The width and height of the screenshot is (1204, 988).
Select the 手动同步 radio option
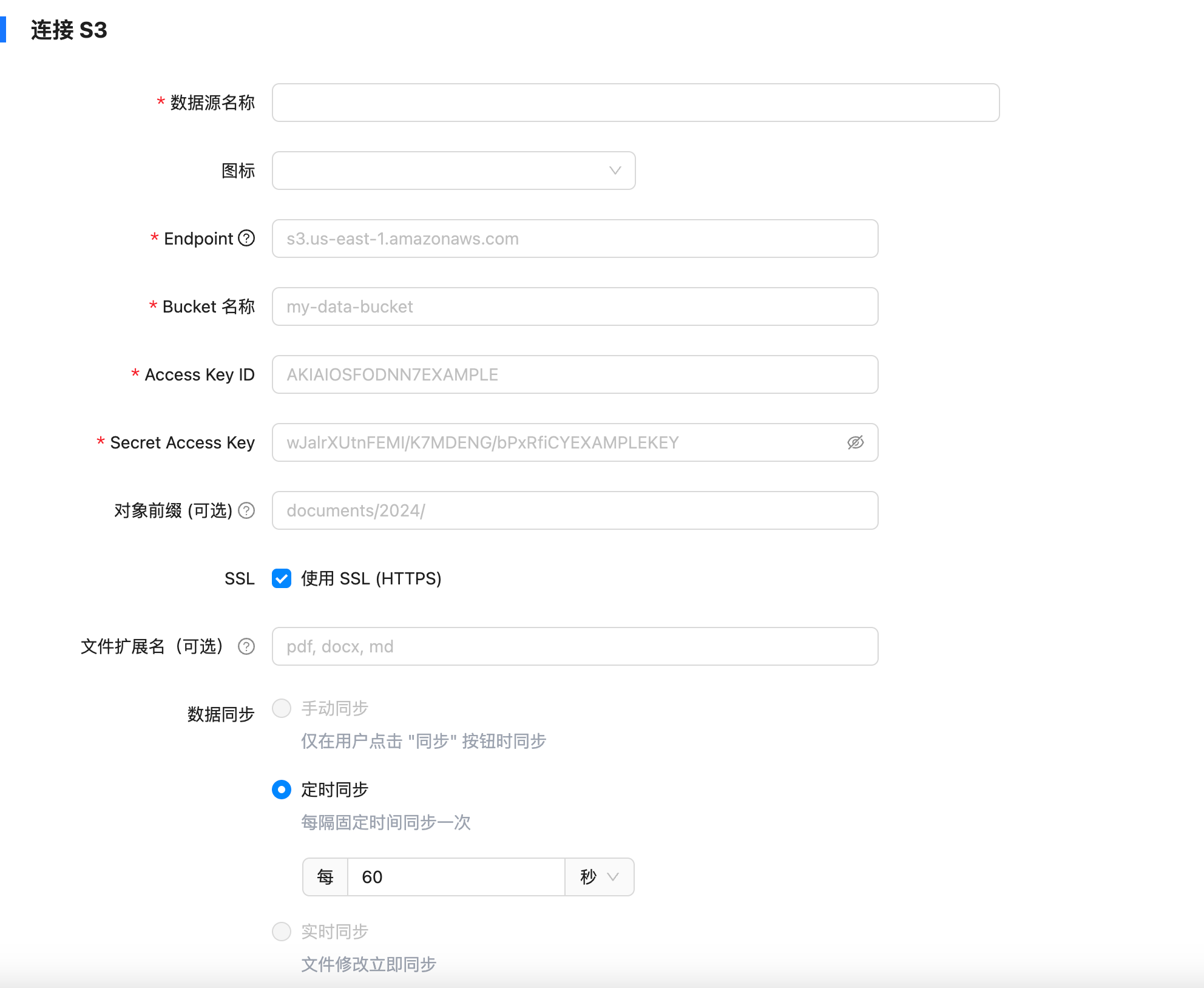click(282, 708)
